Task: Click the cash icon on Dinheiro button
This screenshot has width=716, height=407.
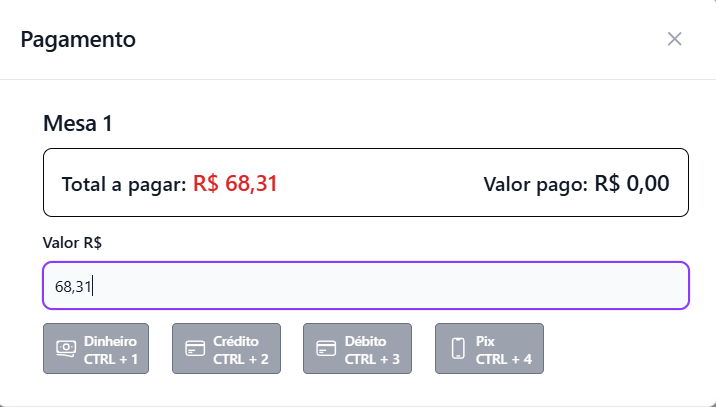Action: pyautogui.click(x=66, y=349)
